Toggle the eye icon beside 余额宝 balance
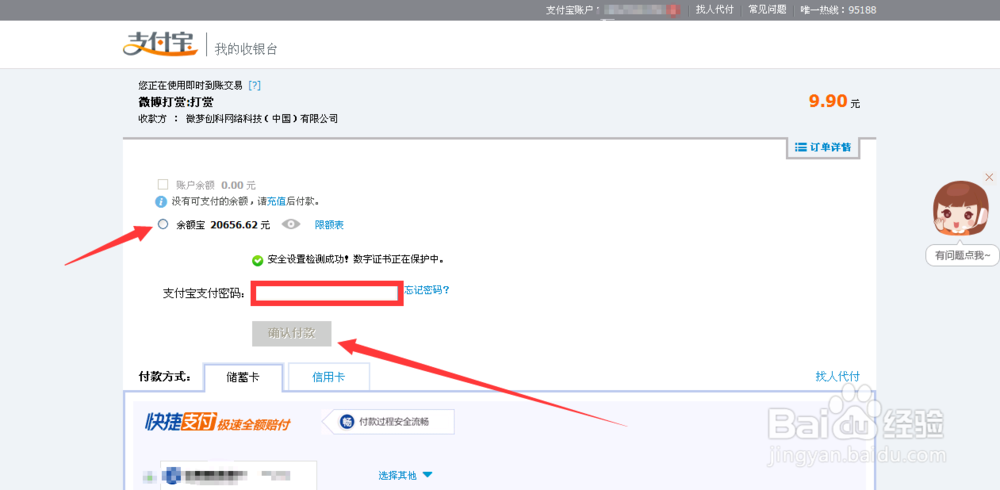 (x=291, y=224)
